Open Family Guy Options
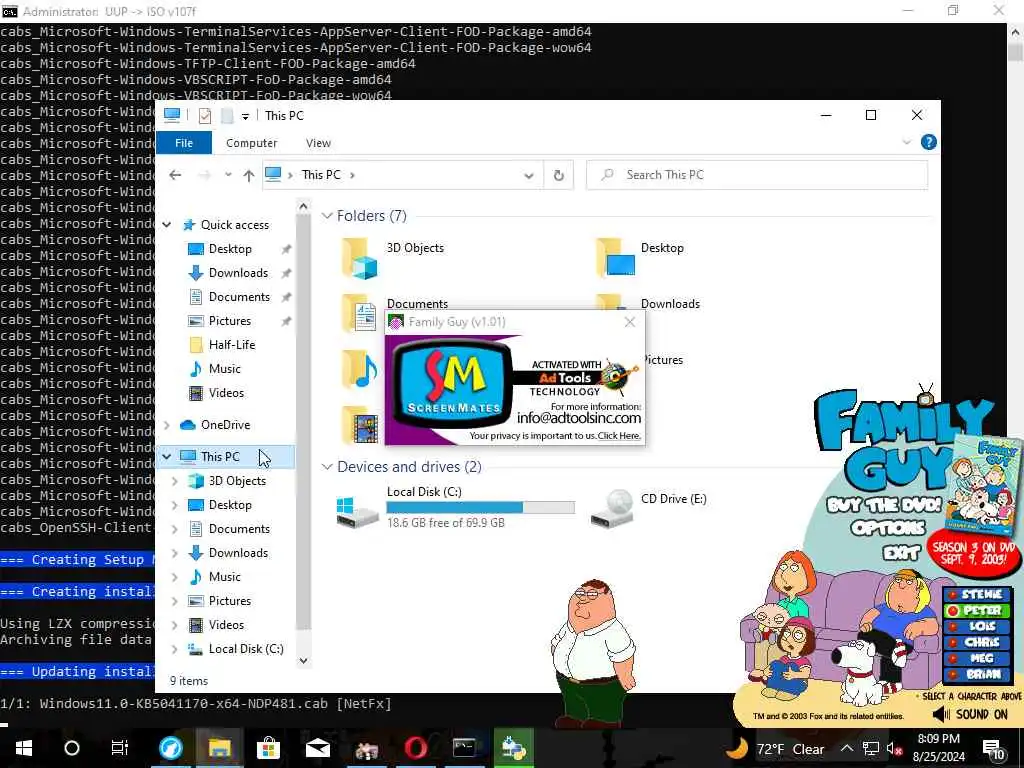This screenshot has width=1024, height=768. [888, 528]
